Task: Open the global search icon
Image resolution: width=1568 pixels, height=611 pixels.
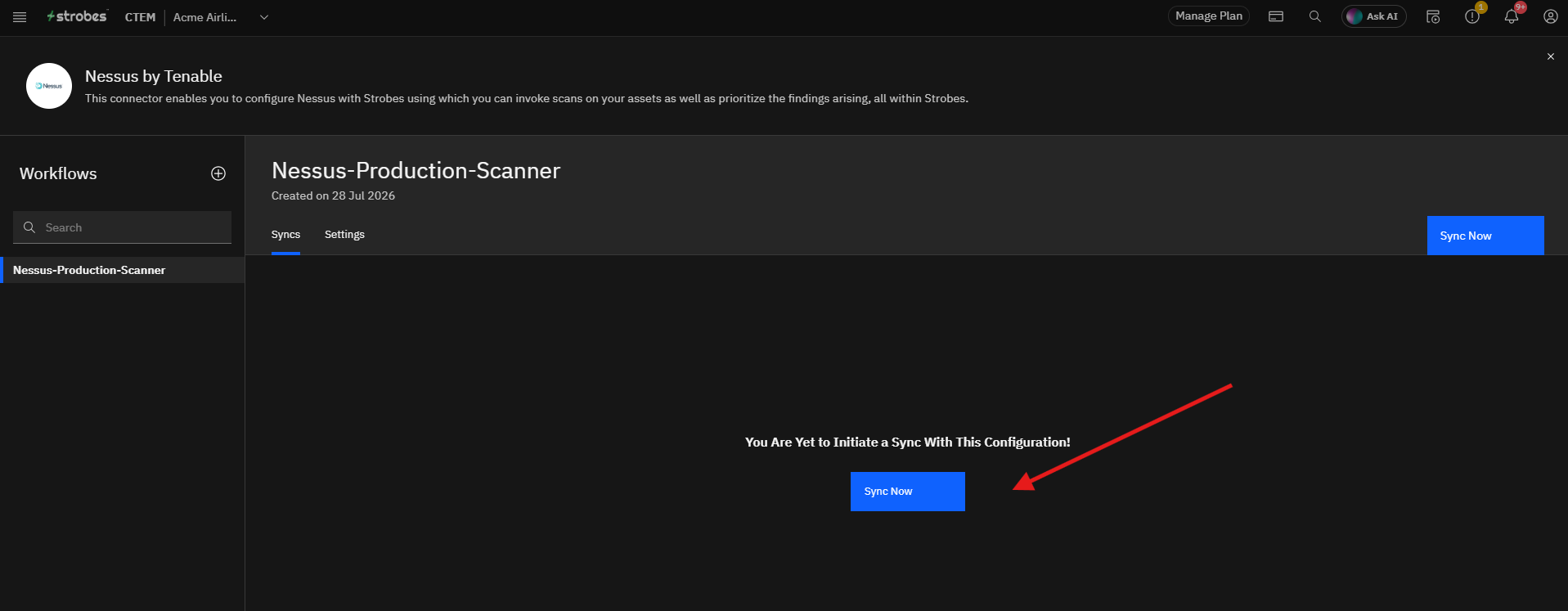Action: (1315, 16)
